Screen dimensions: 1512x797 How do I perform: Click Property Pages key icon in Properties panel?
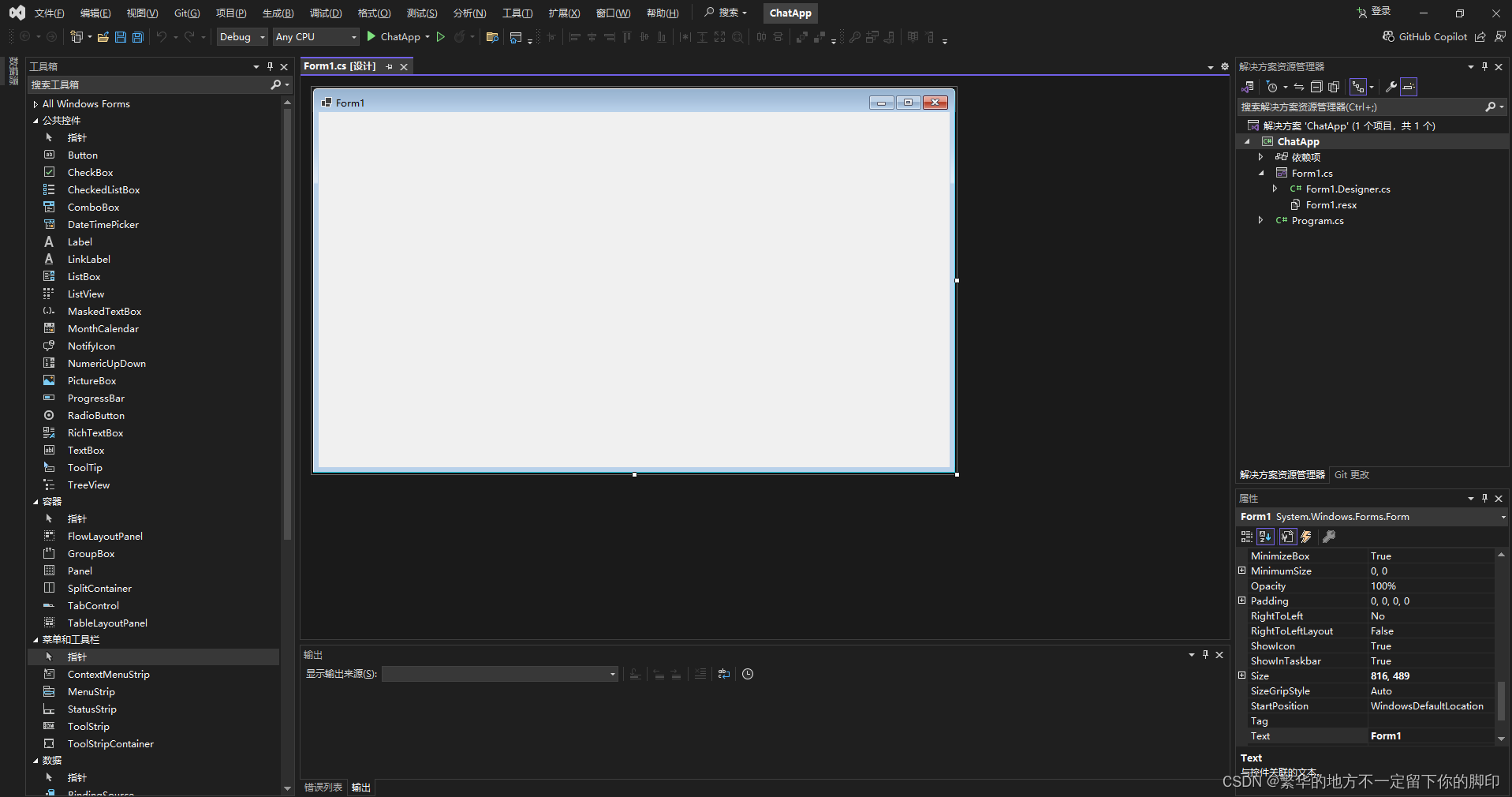pos(1329,537)
